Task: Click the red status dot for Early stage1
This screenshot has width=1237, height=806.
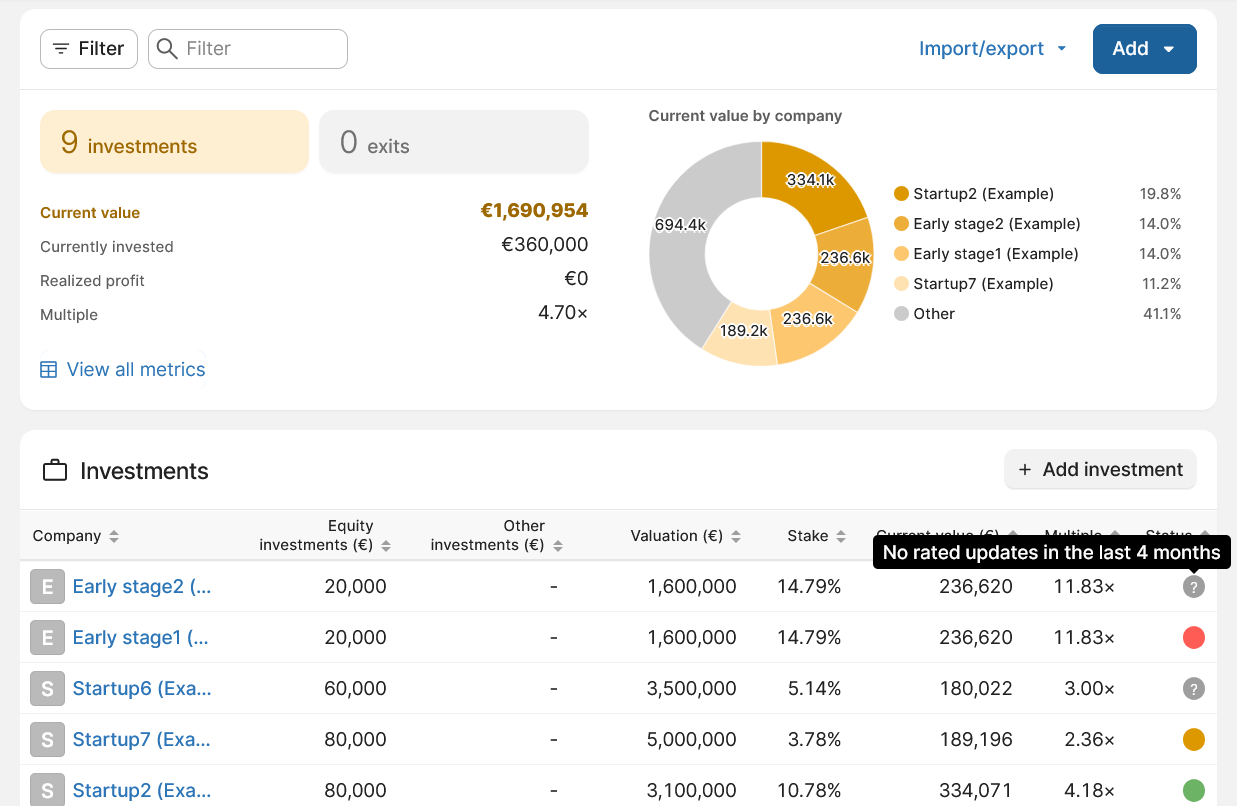Action: pos(1193,638)
